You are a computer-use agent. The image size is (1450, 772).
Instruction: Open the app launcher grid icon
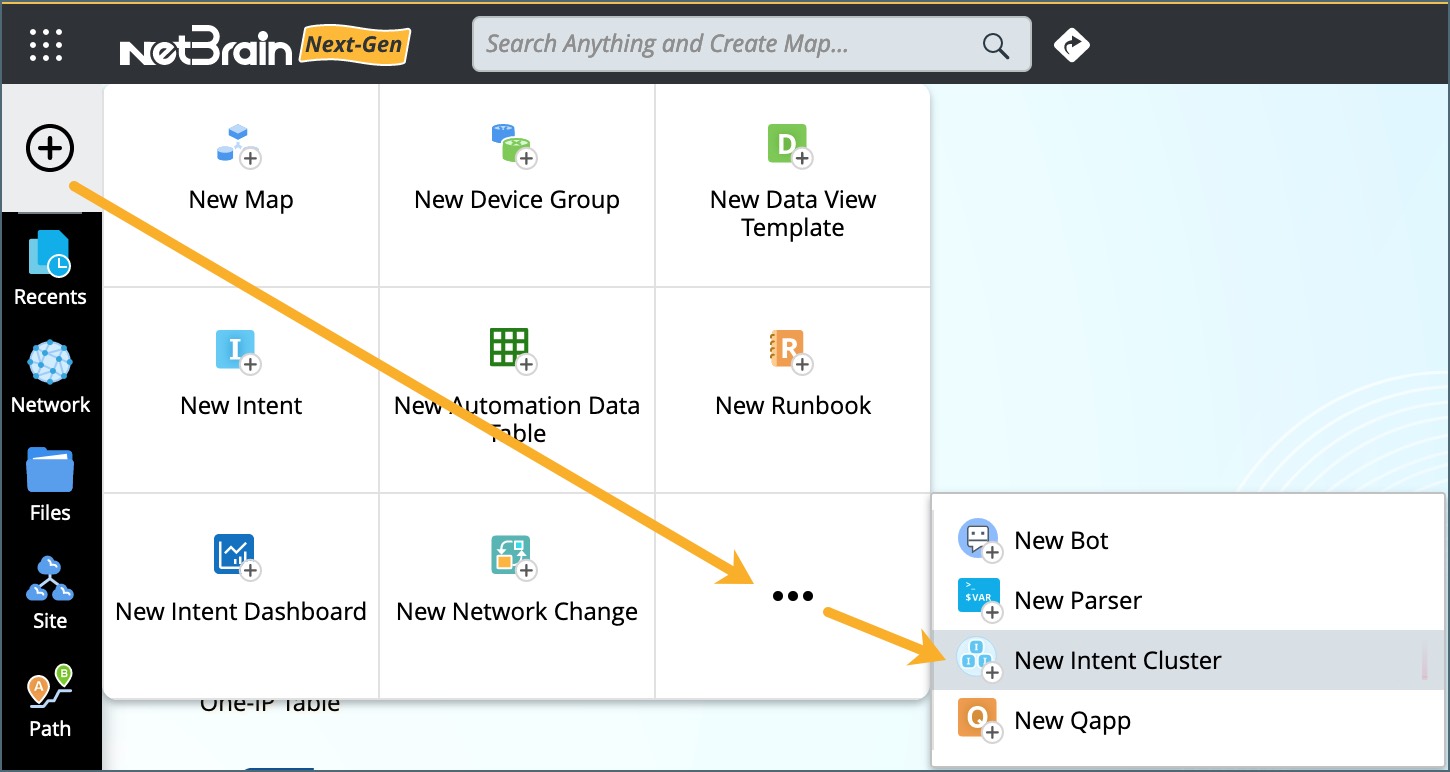click(46, 45)
